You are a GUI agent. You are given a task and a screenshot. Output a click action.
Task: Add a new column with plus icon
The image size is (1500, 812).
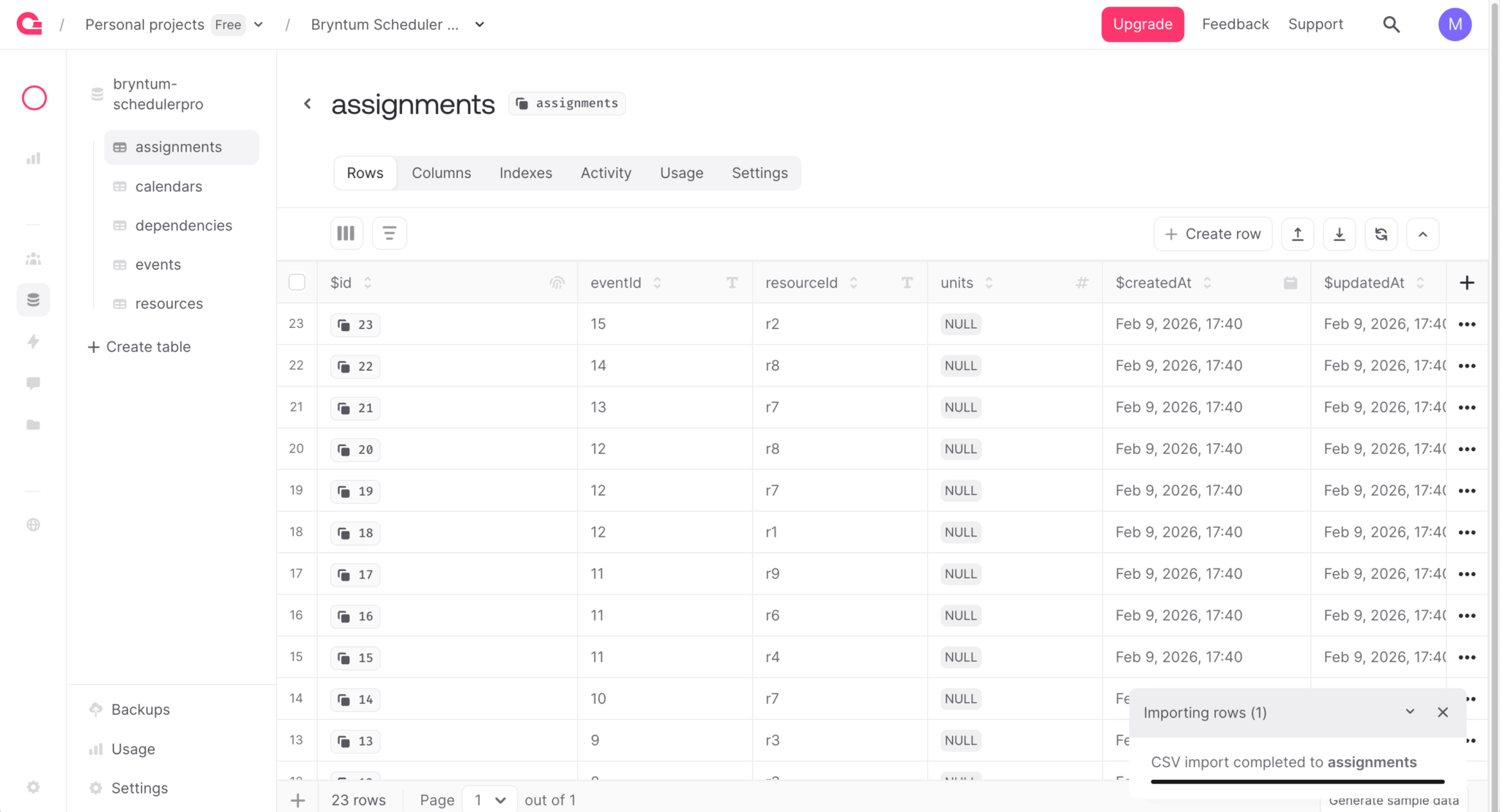(x=1466, y=283)
